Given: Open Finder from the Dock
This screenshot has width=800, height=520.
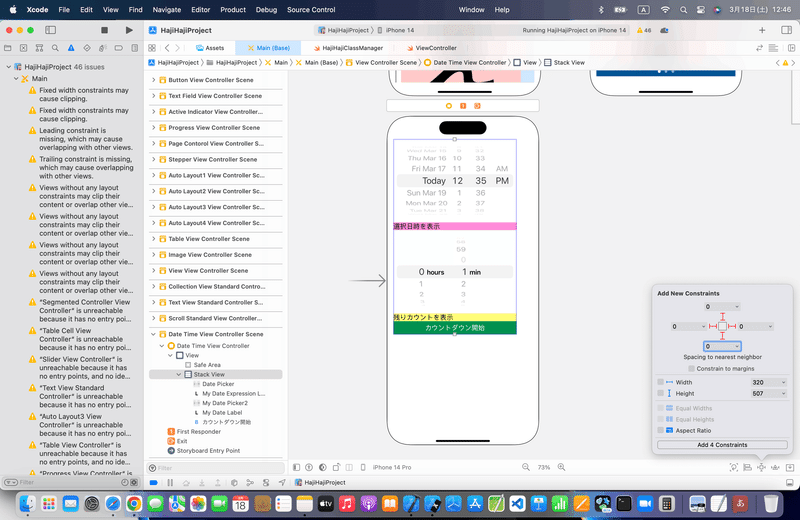Looking at the screenshot, I should point(27,504).
